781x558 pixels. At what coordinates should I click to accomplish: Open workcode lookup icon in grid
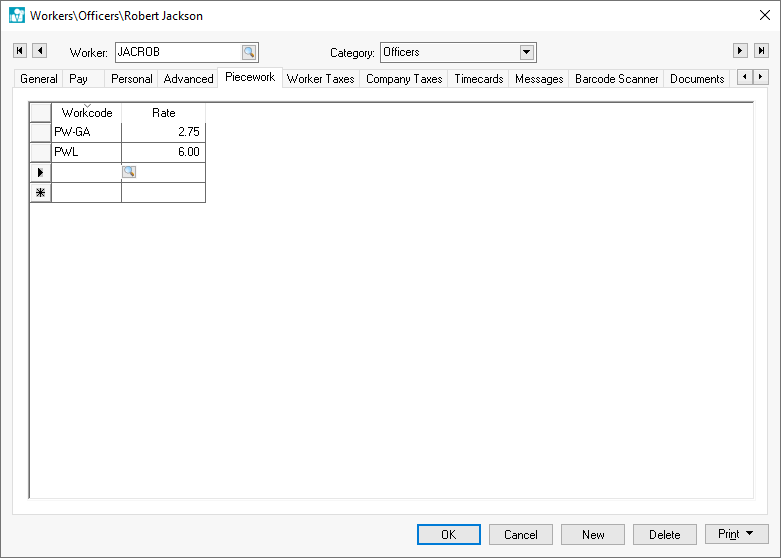(128, 172)
